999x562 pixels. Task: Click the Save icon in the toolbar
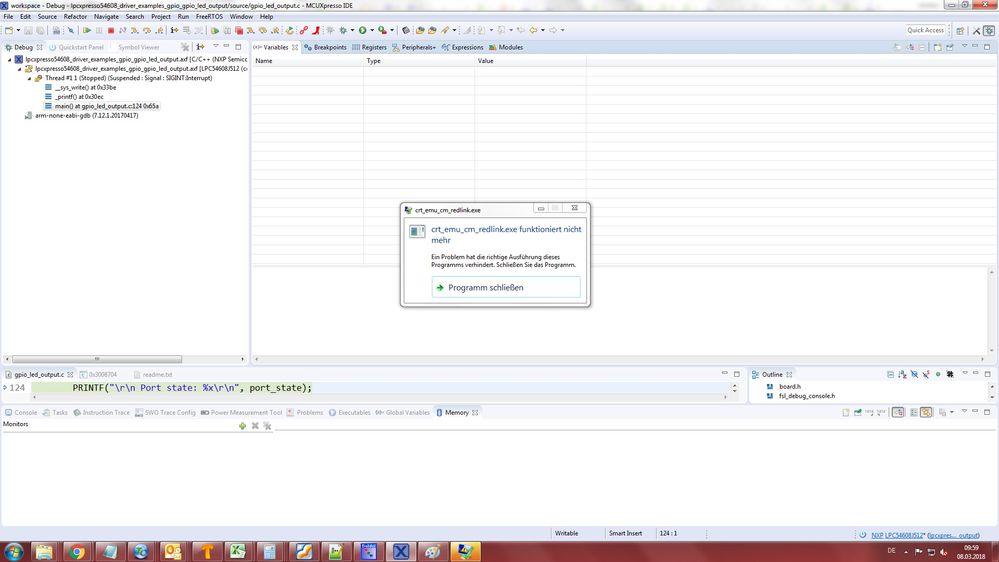point(28,30)
